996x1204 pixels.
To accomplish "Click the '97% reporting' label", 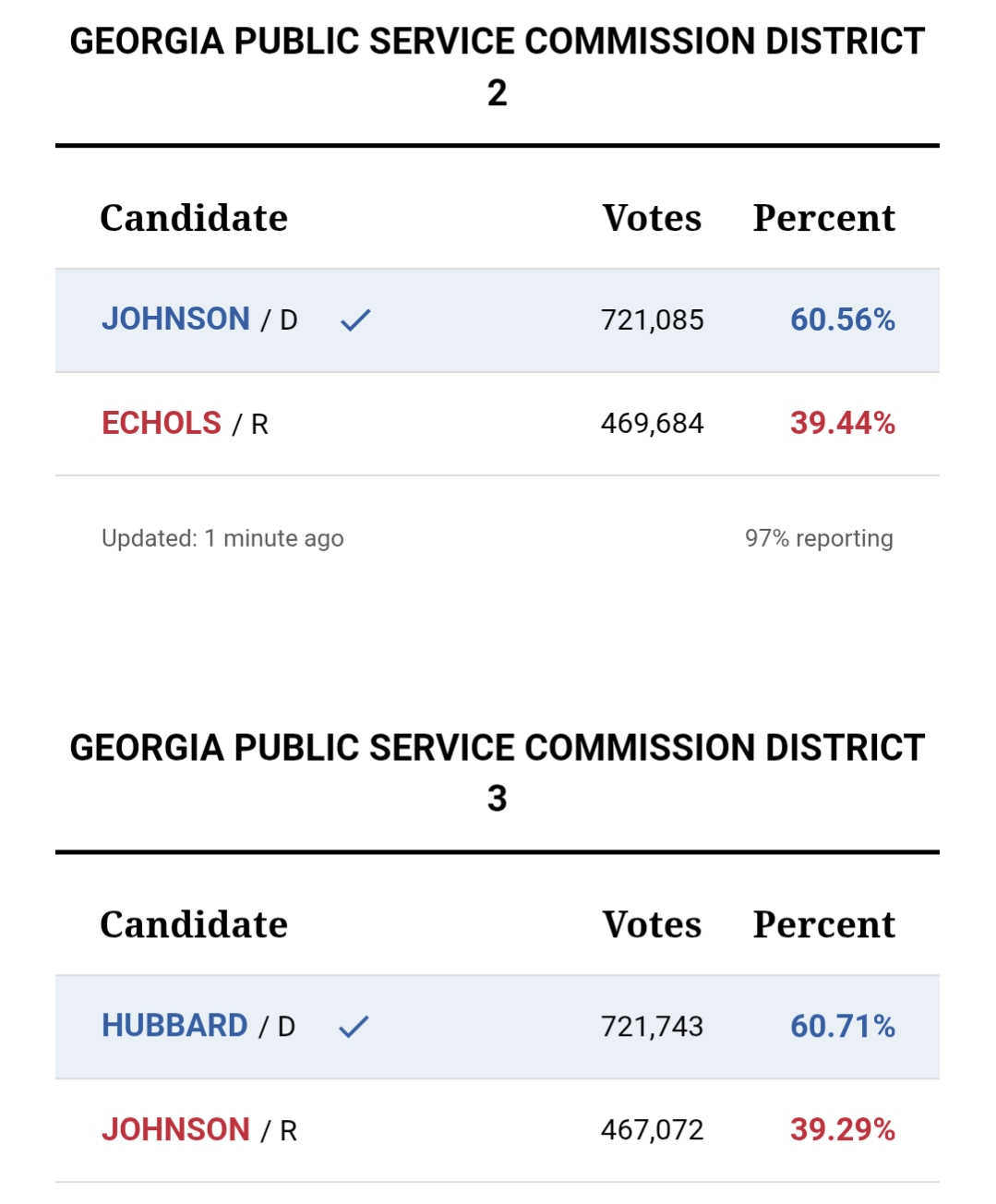I will pyautogui.click(x=819, y=538).
